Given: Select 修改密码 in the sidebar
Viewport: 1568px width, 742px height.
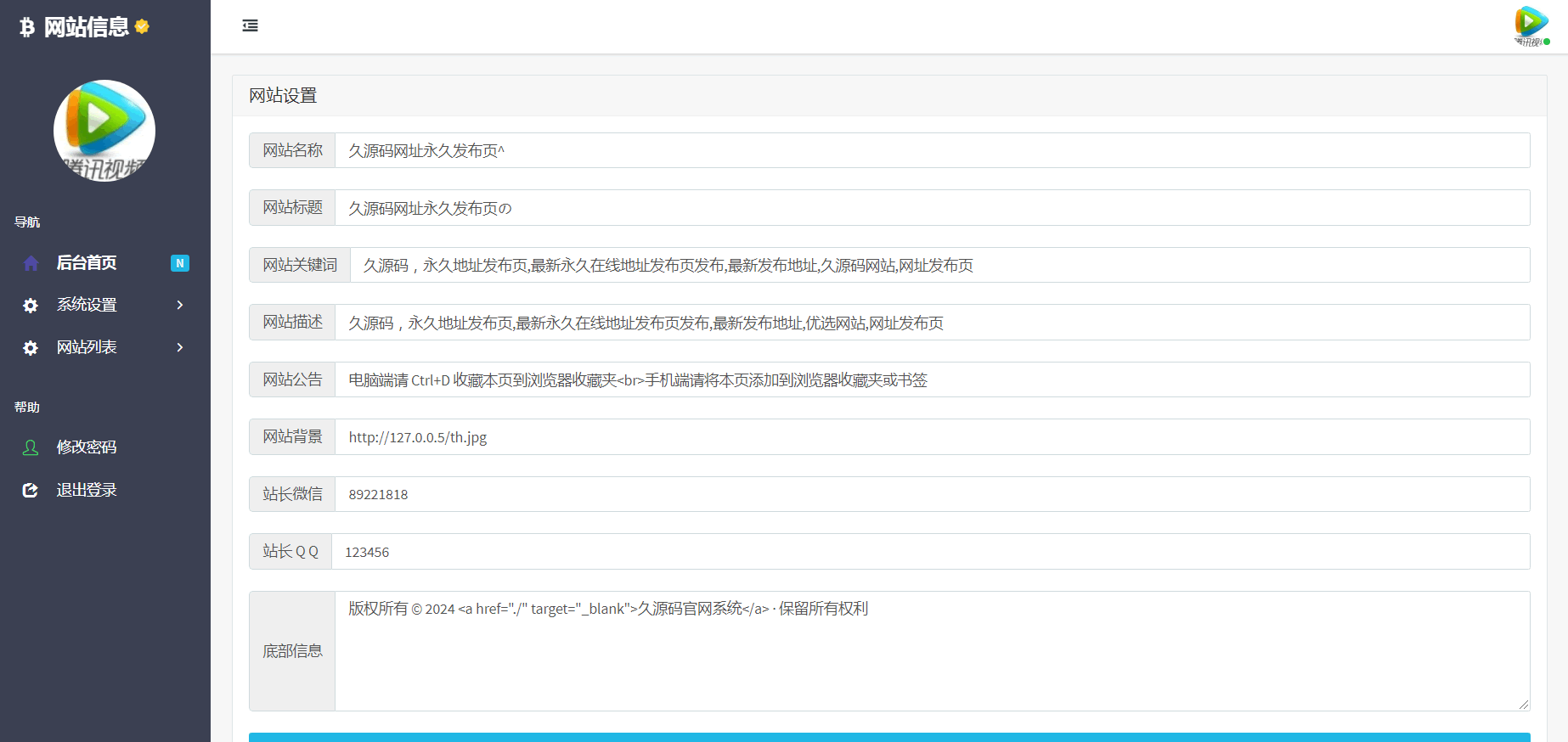Looking at the screenshot, I should pos(87,447).
